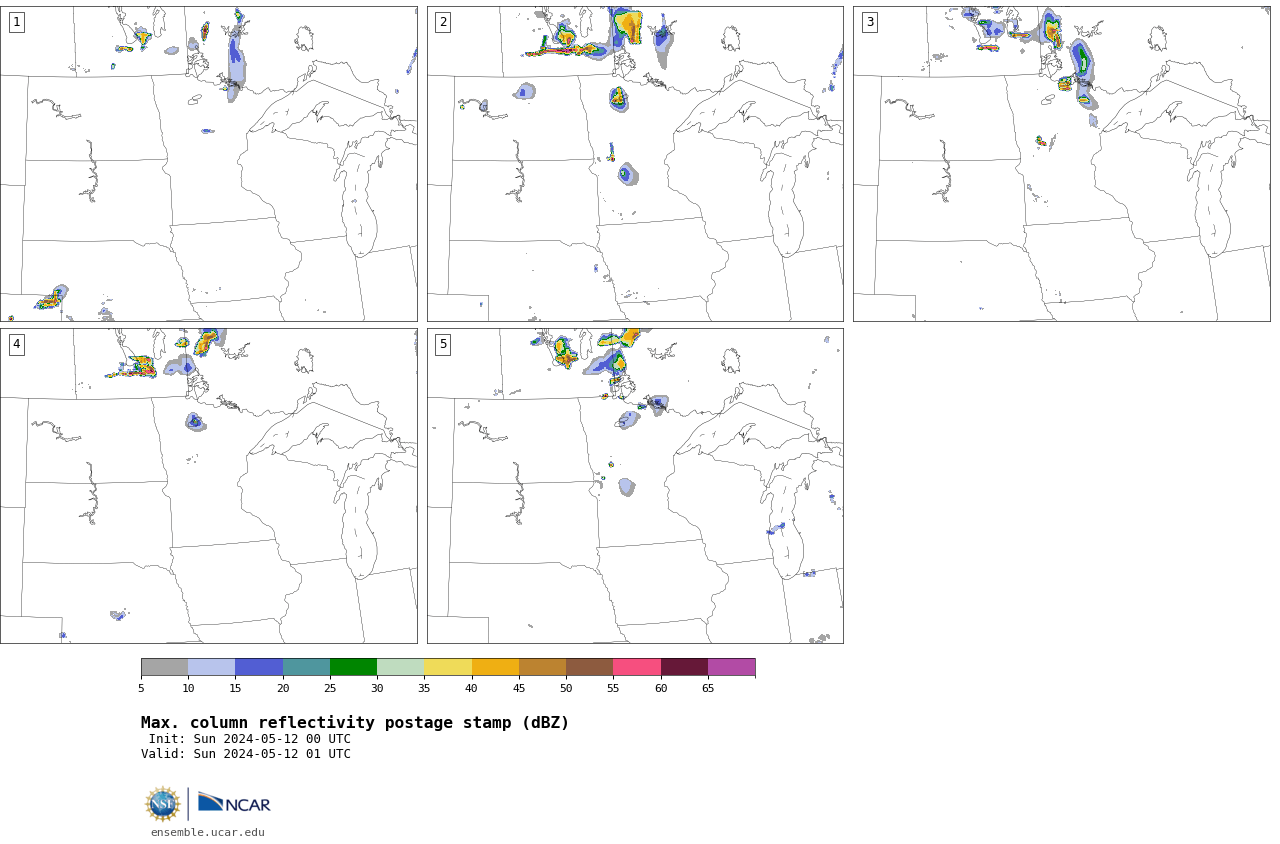Click the colorbar tick label 5

pos(141,688)
